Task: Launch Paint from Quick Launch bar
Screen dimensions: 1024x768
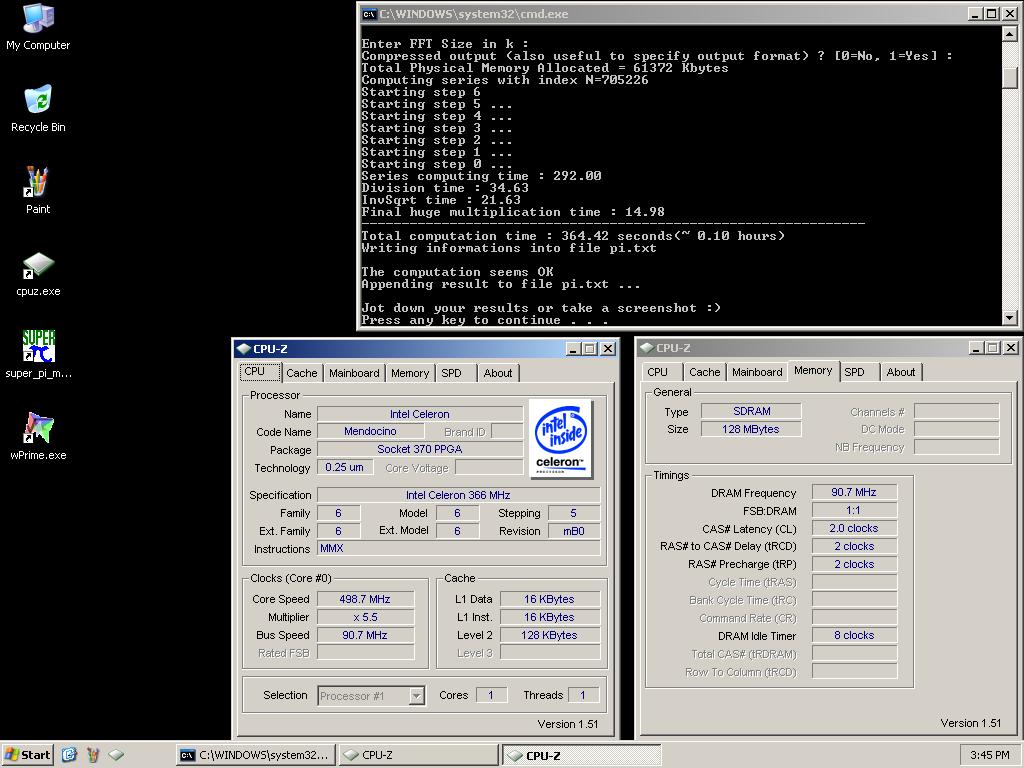Action: click(x=93, y=755)
